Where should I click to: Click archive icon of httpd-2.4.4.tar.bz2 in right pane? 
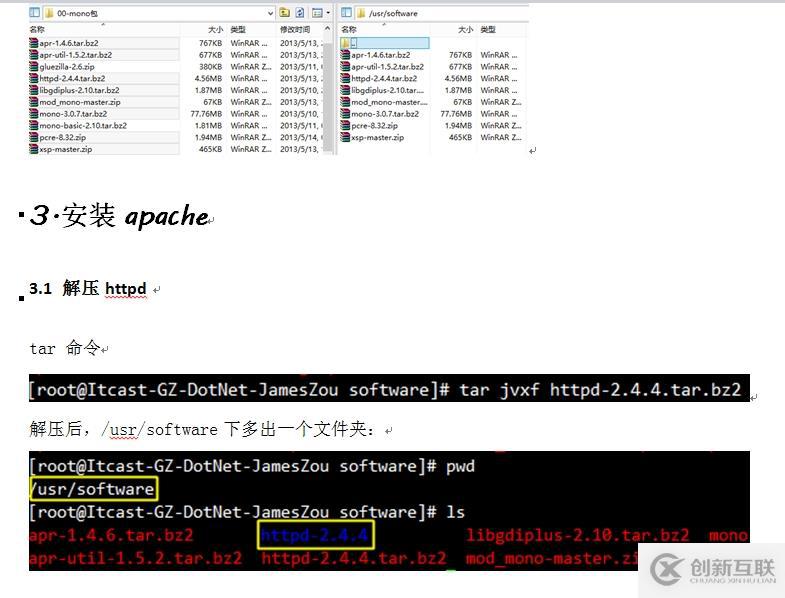click(345, 78)
